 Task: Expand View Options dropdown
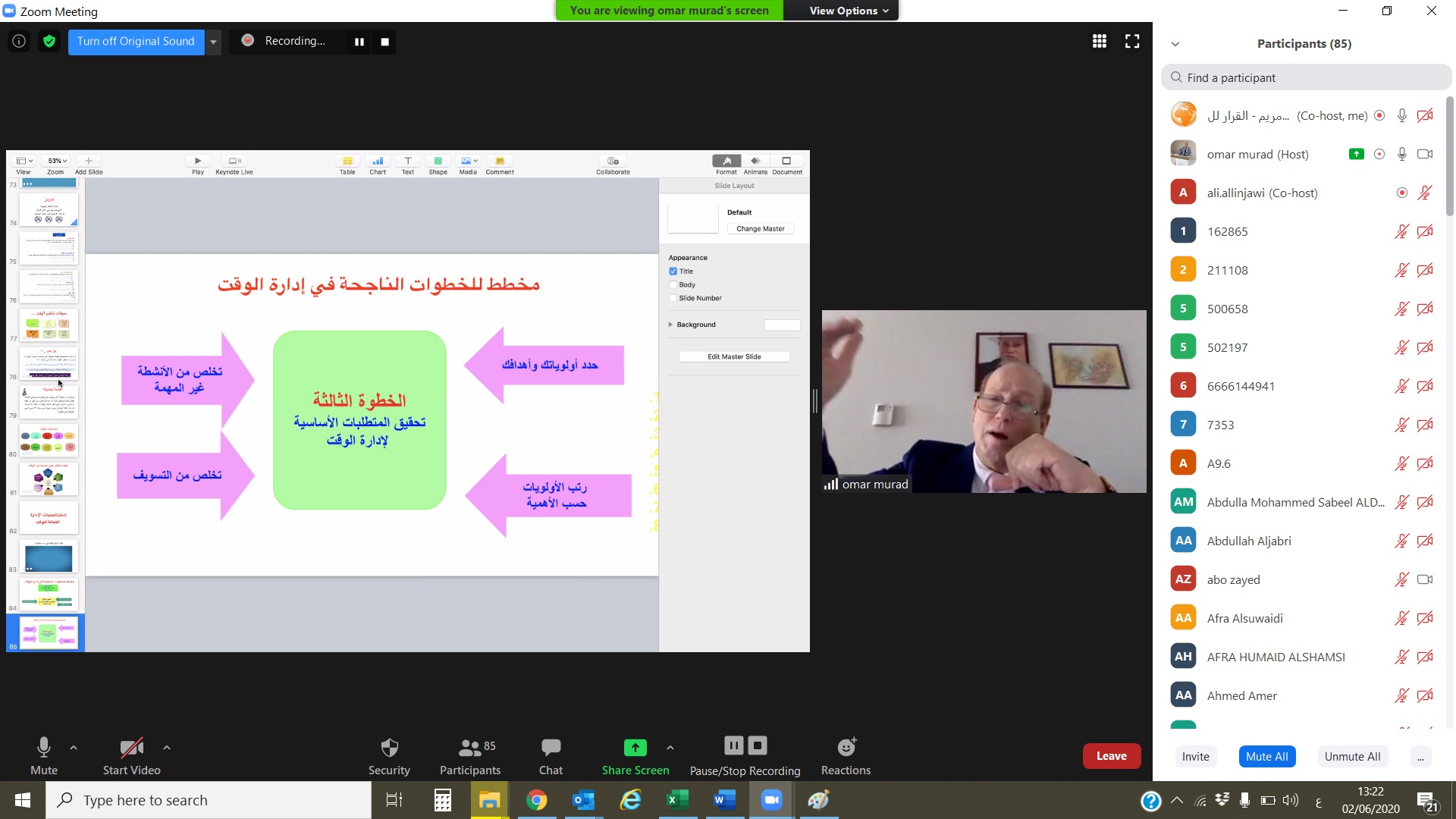coord(848,11)
